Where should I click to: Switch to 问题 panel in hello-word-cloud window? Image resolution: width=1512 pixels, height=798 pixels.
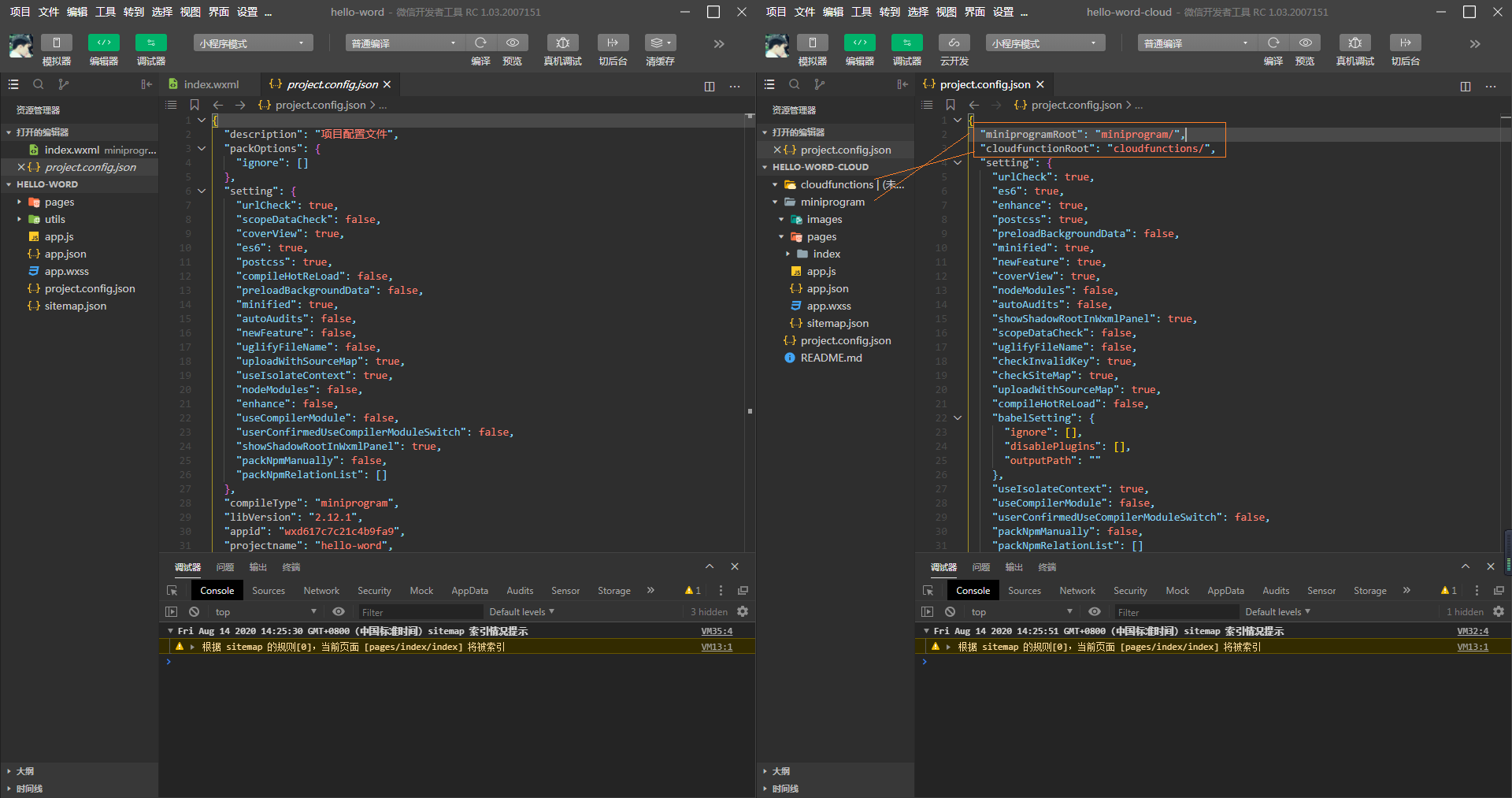pos(981,567)
